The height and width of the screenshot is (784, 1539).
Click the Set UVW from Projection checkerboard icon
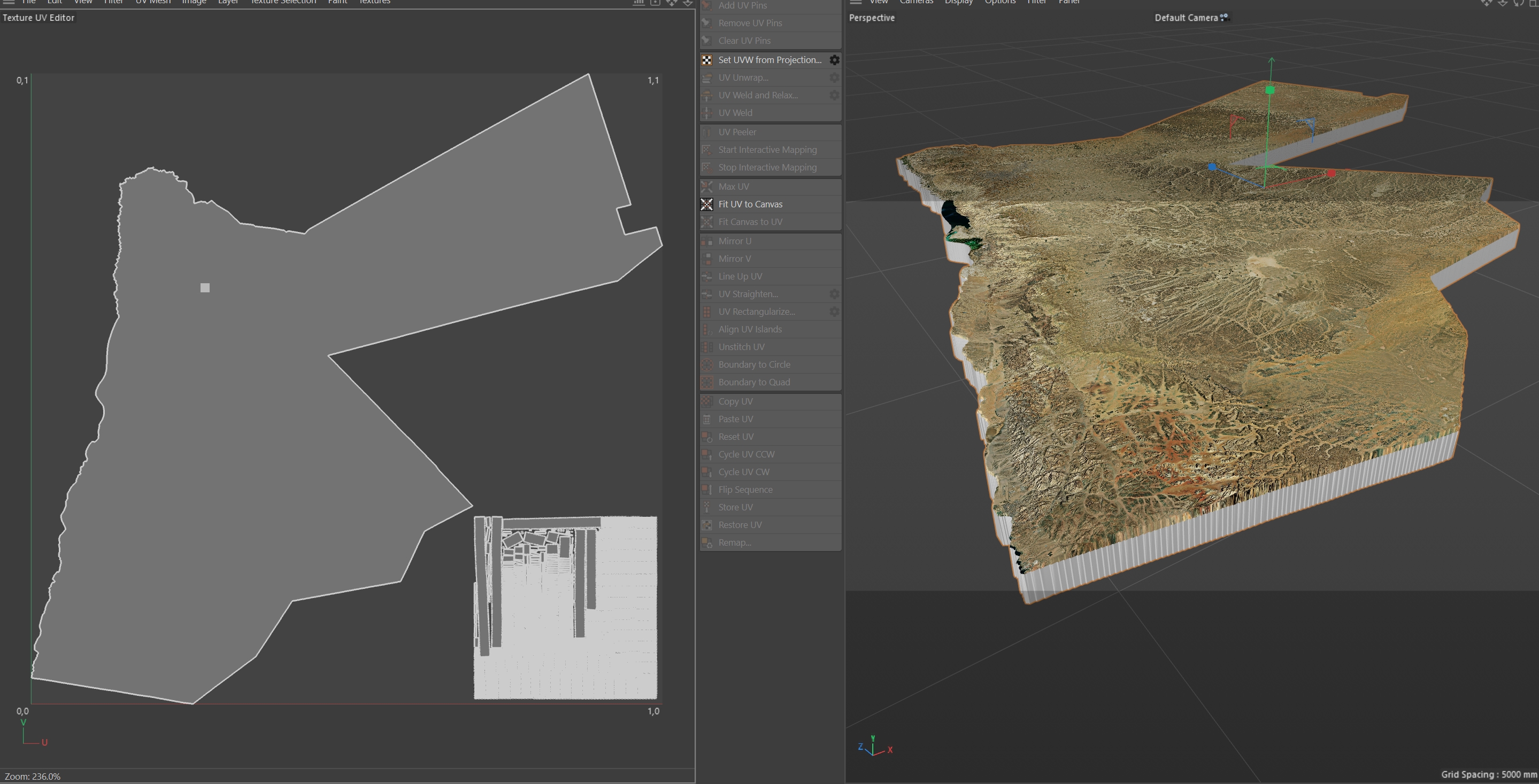[x=707, y=60]
